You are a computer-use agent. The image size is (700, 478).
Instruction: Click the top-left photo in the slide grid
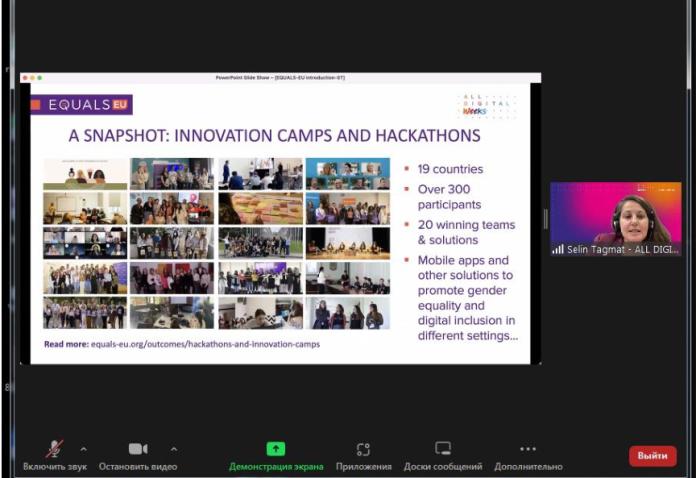pos(85,173)
